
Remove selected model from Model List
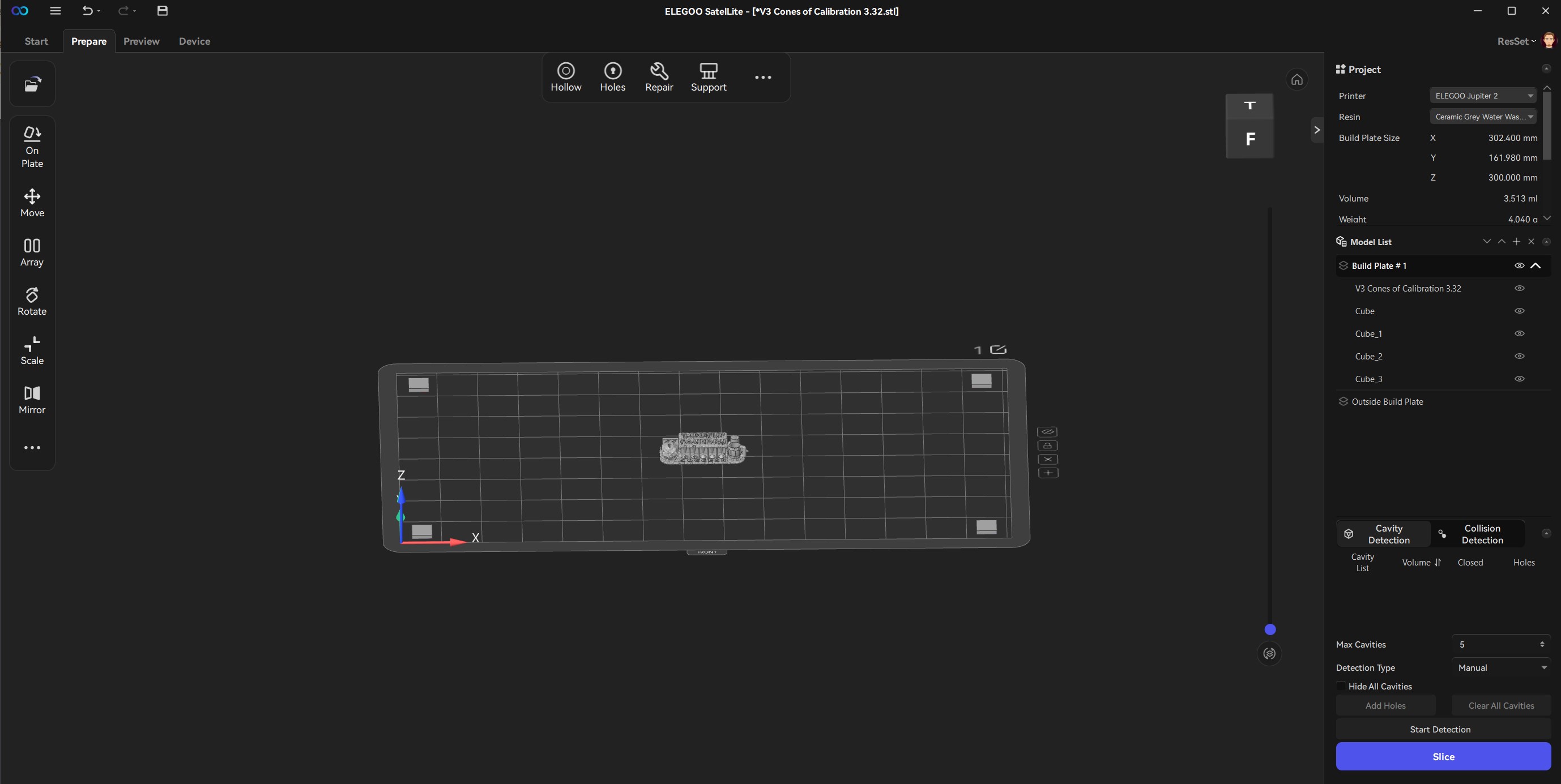(1532, 242)
